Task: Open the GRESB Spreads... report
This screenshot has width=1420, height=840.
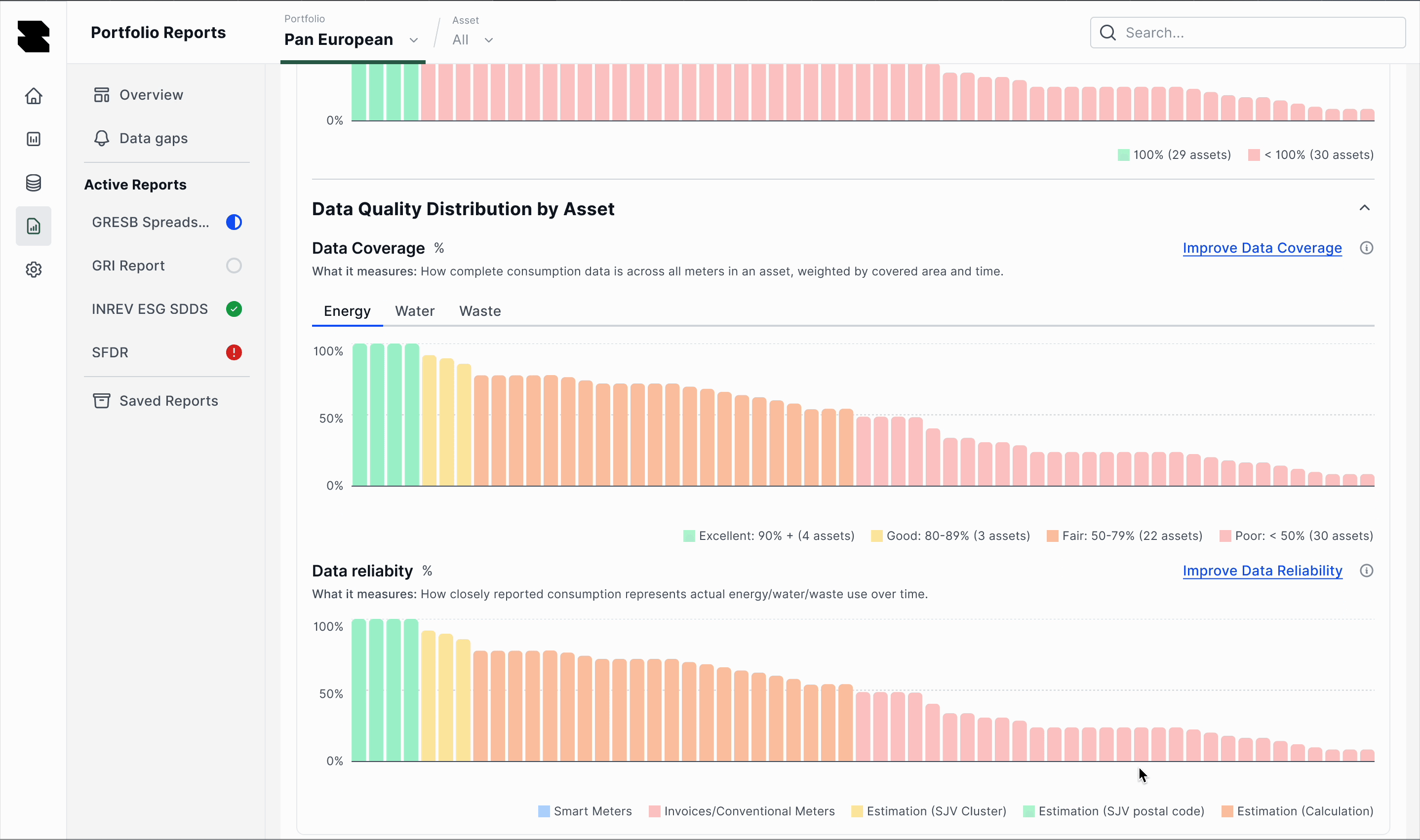Action: 166,223
